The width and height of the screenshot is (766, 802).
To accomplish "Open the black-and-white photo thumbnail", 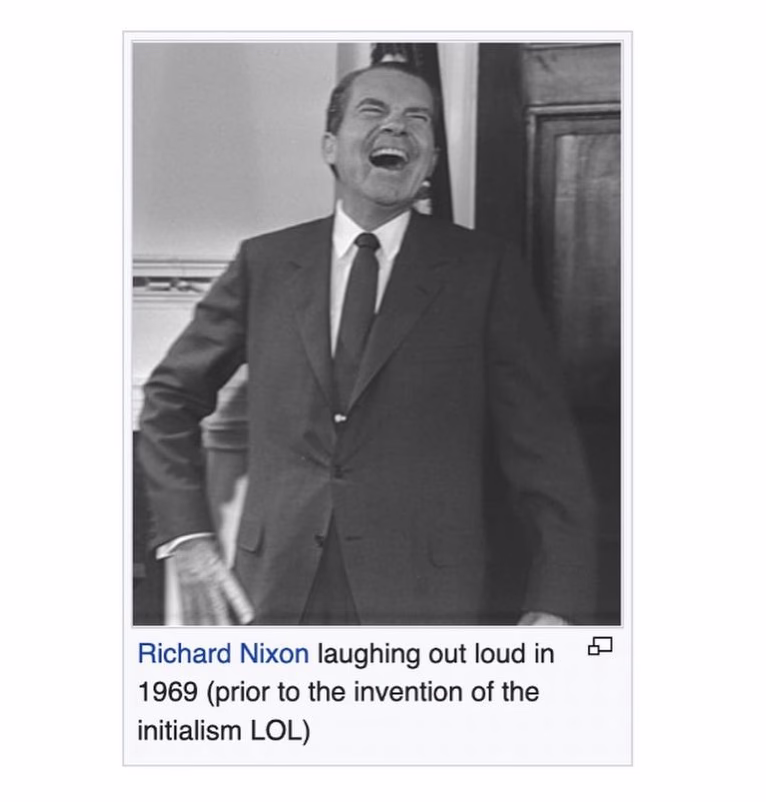I will point(377,334).
